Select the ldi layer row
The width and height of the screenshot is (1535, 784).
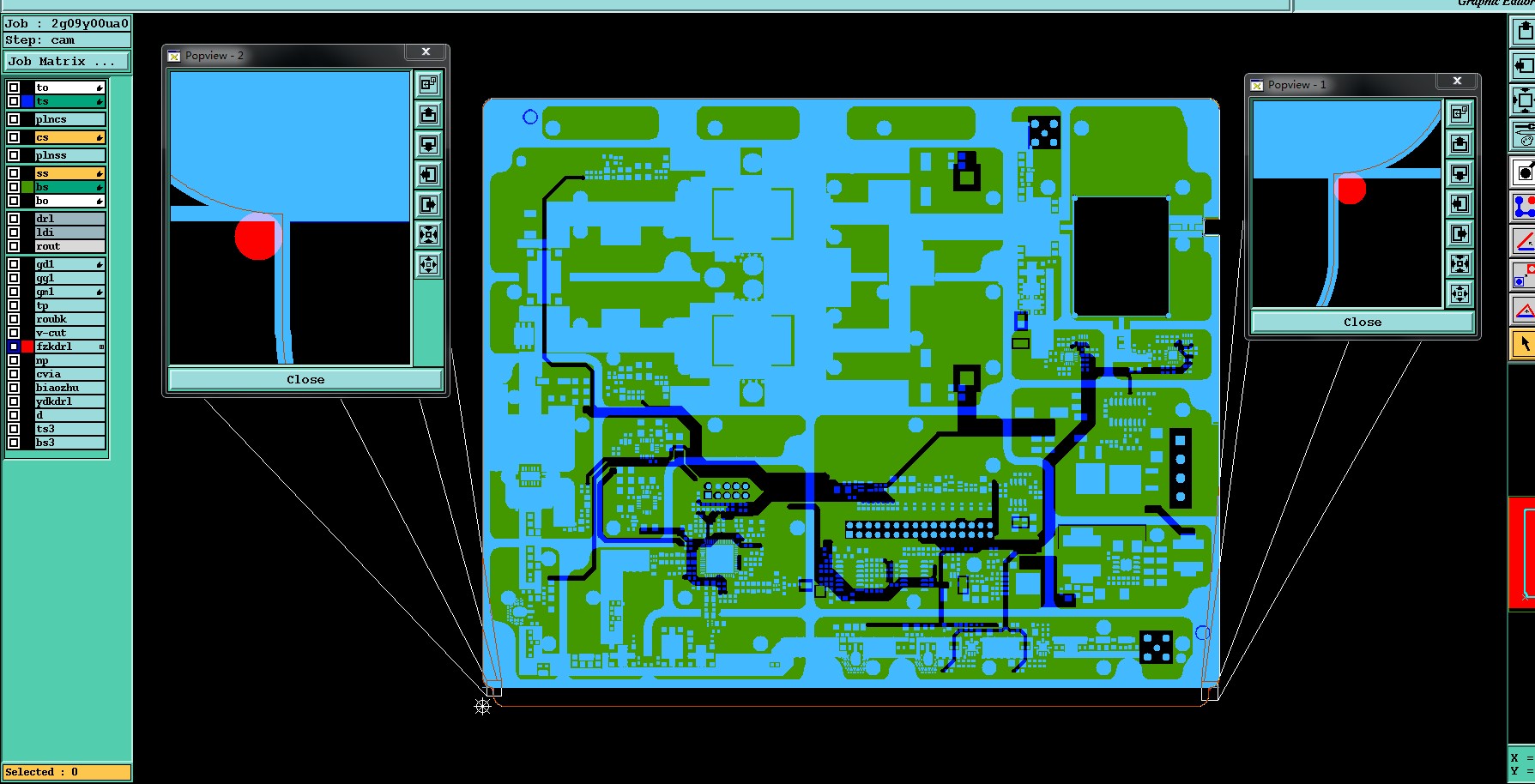click(x=69, y=232)
